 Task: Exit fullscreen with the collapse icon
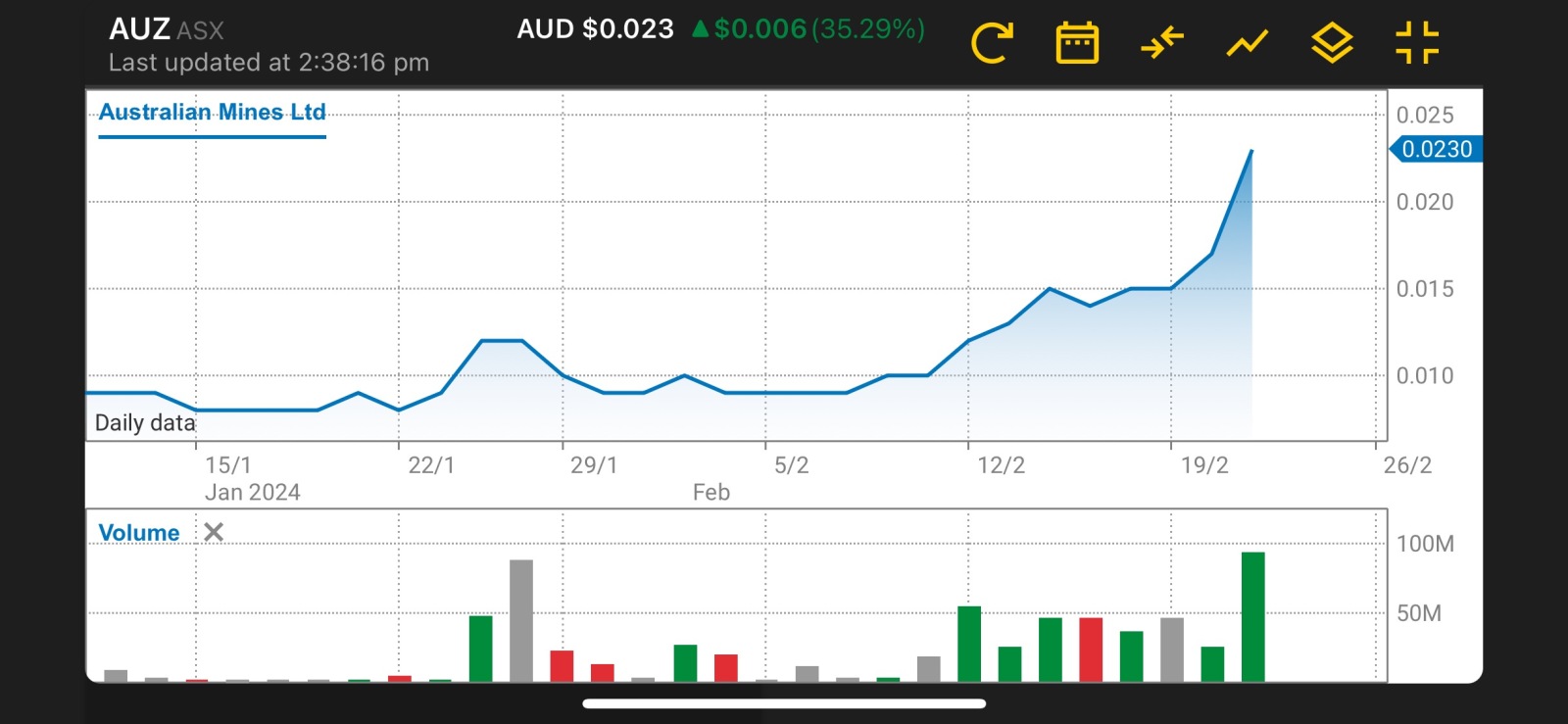pyautogui.click(x=1417, y=43)
